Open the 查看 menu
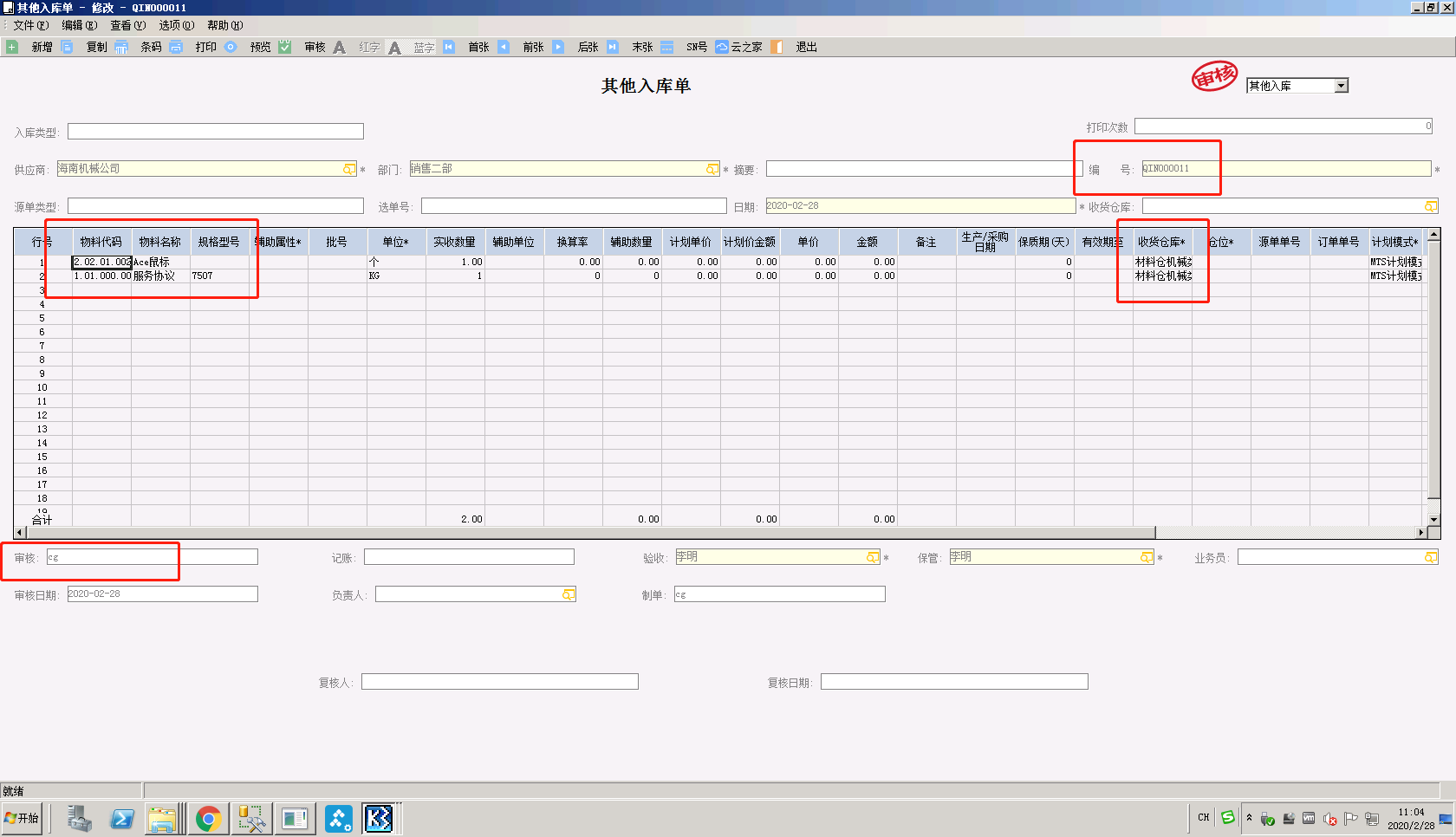 click(127, 25)
